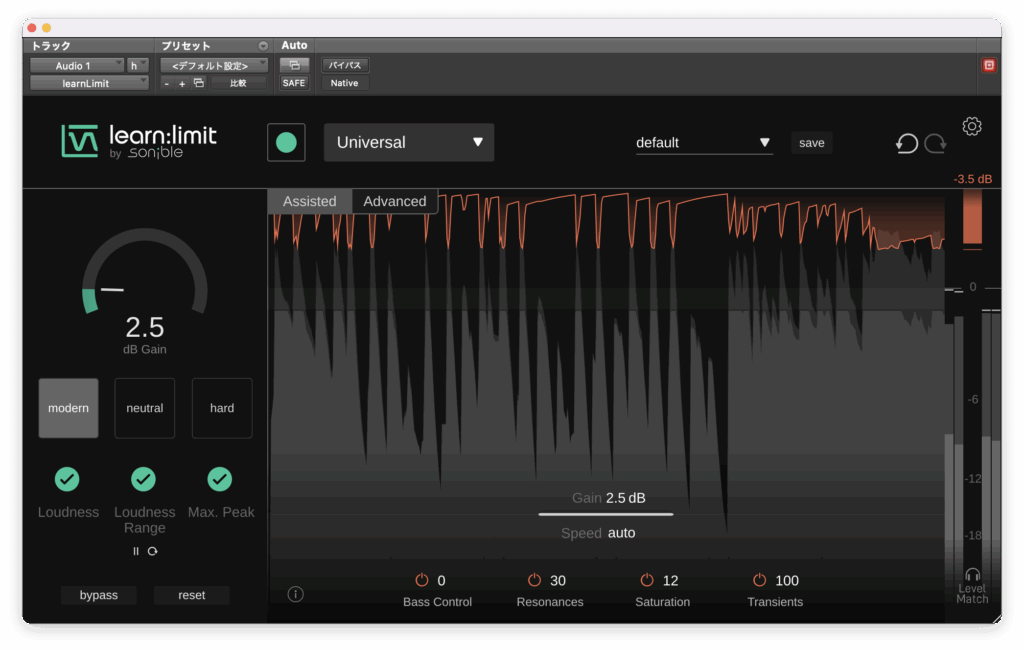Image resolution: width=1024 pixels, height=650 pixels.
Task: Open the h insert position dropdown
Action: pyautogui.click(x=137, y=65)
